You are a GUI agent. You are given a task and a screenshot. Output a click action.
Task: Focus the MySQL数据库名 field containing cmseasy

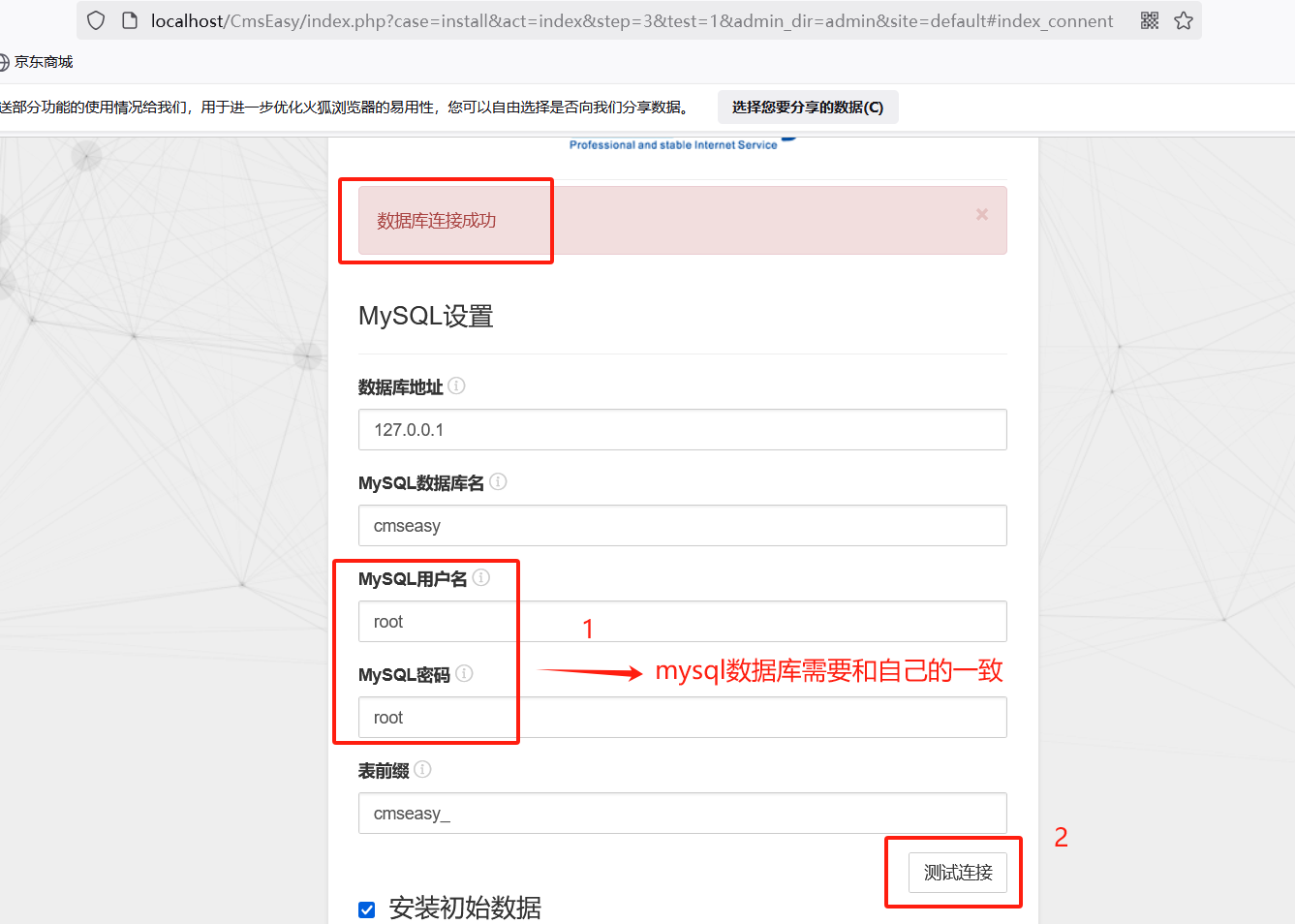(682, 525)
